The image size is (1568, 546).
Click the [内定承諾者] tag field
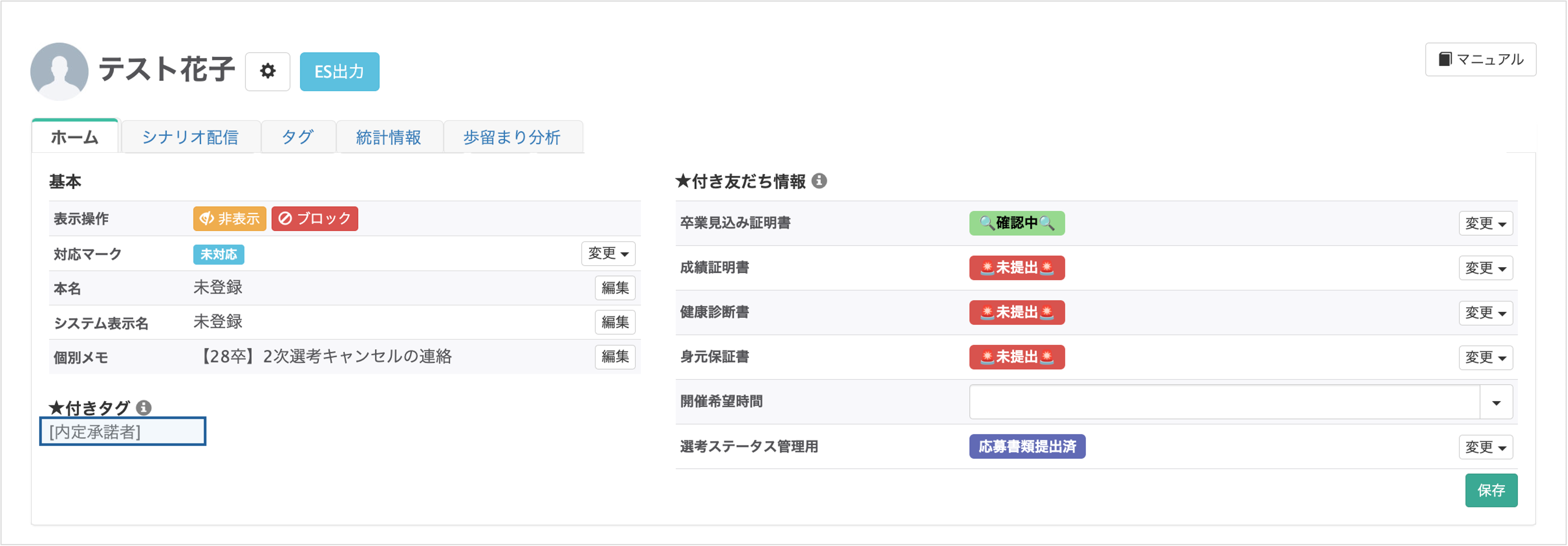pos(122,432)
